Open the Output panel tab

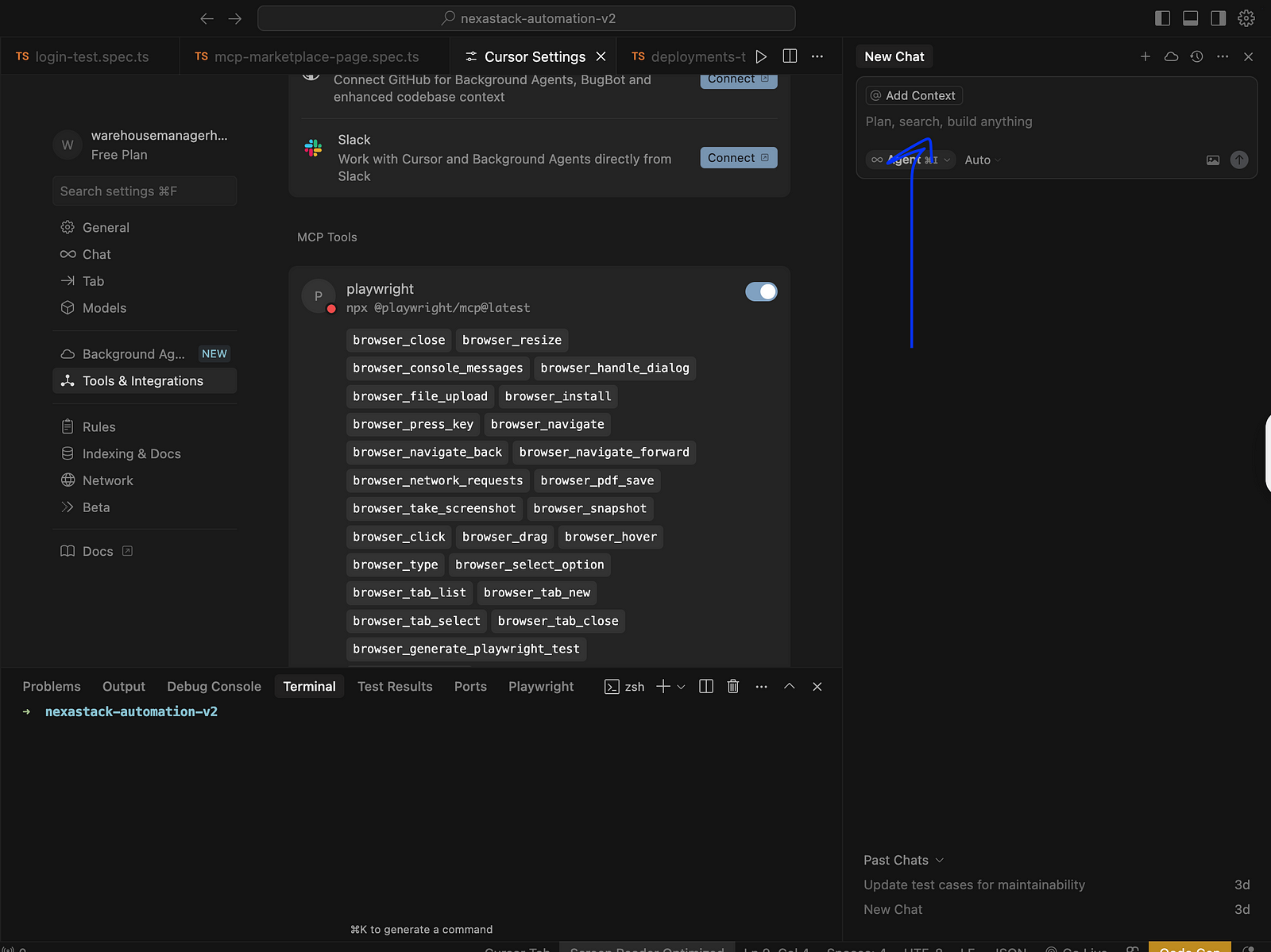(124, 687)
